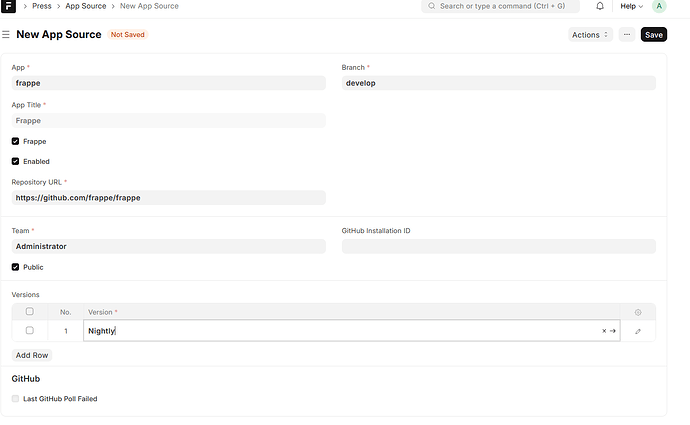Focus the Repository URL field
690x425 pixels.
click(169, 198)
